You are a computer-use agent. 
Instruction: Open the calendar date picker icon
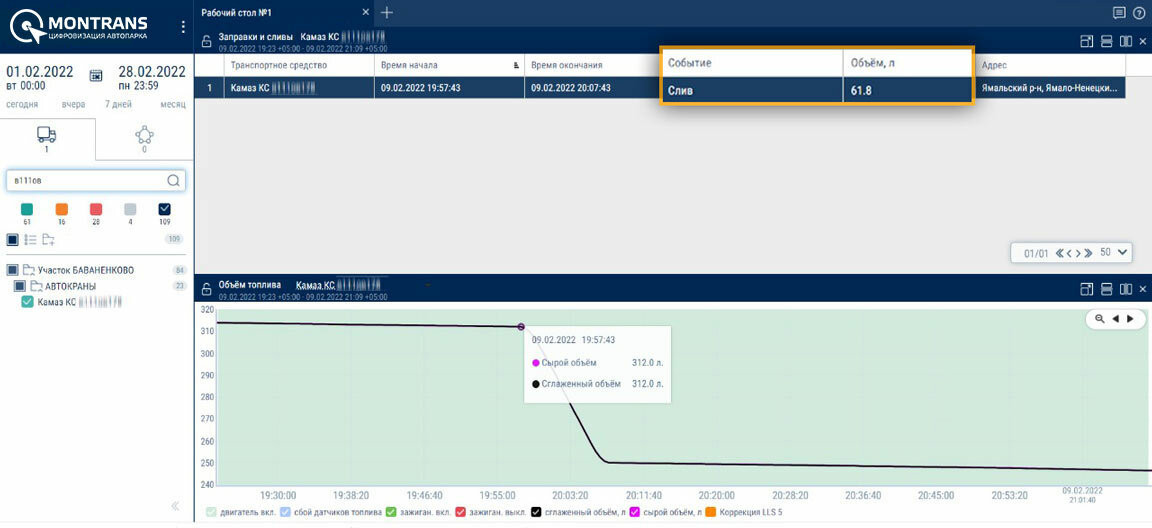[x=96, y=75]
